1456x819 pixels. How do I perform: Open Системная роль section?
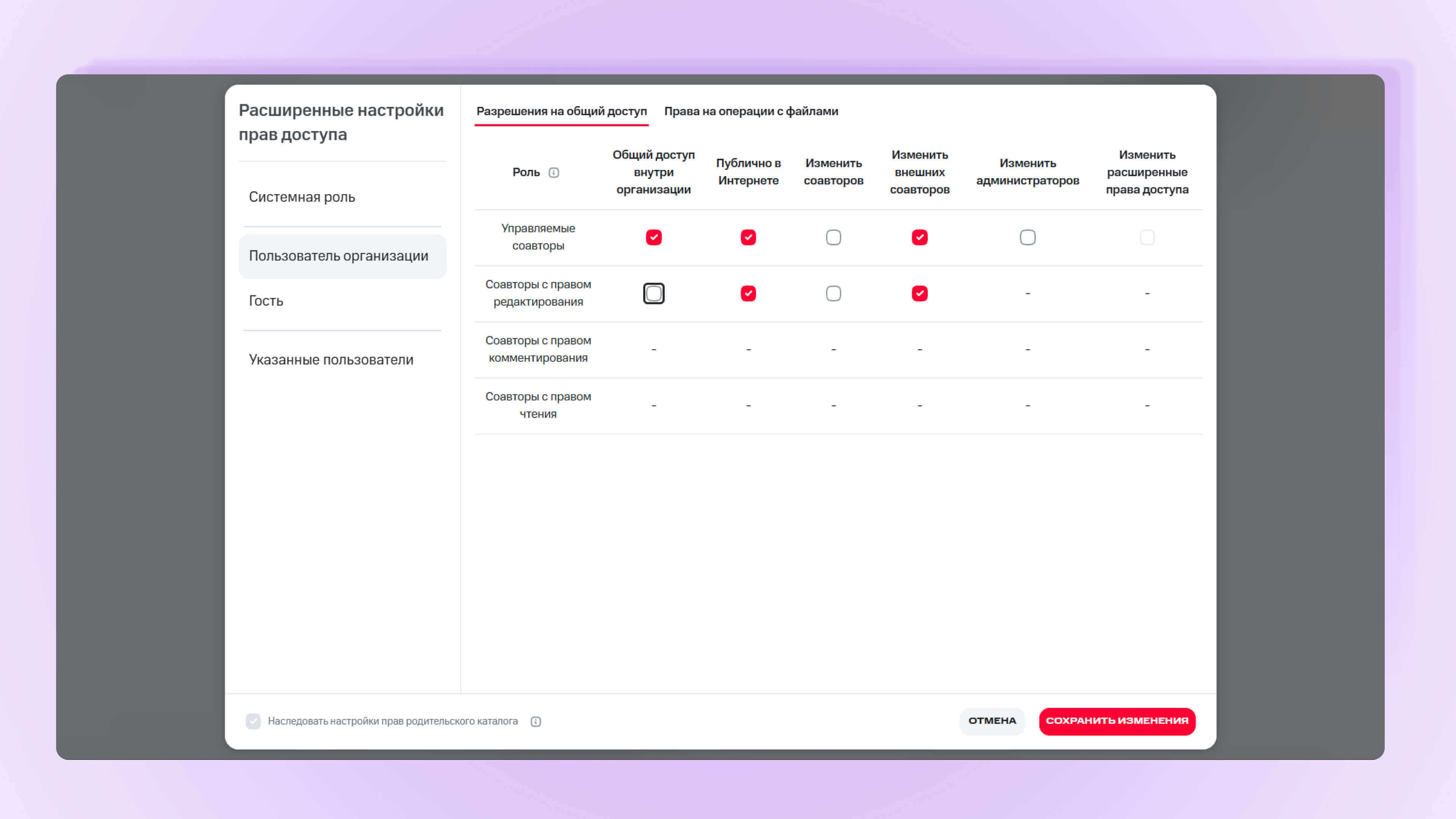(302, 197)
